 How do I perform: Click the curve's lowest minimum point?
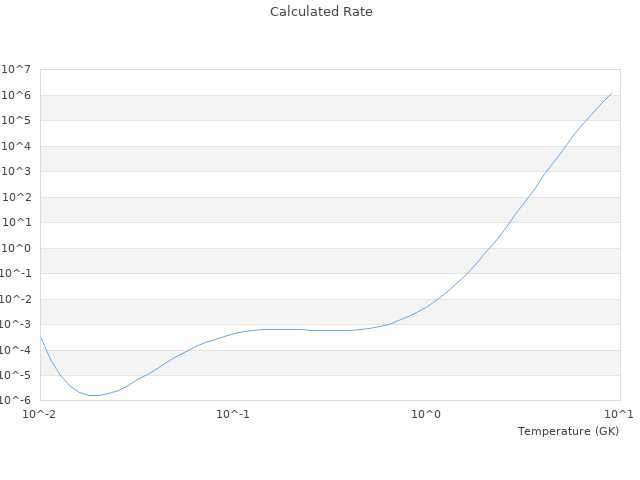pos(94,396)
